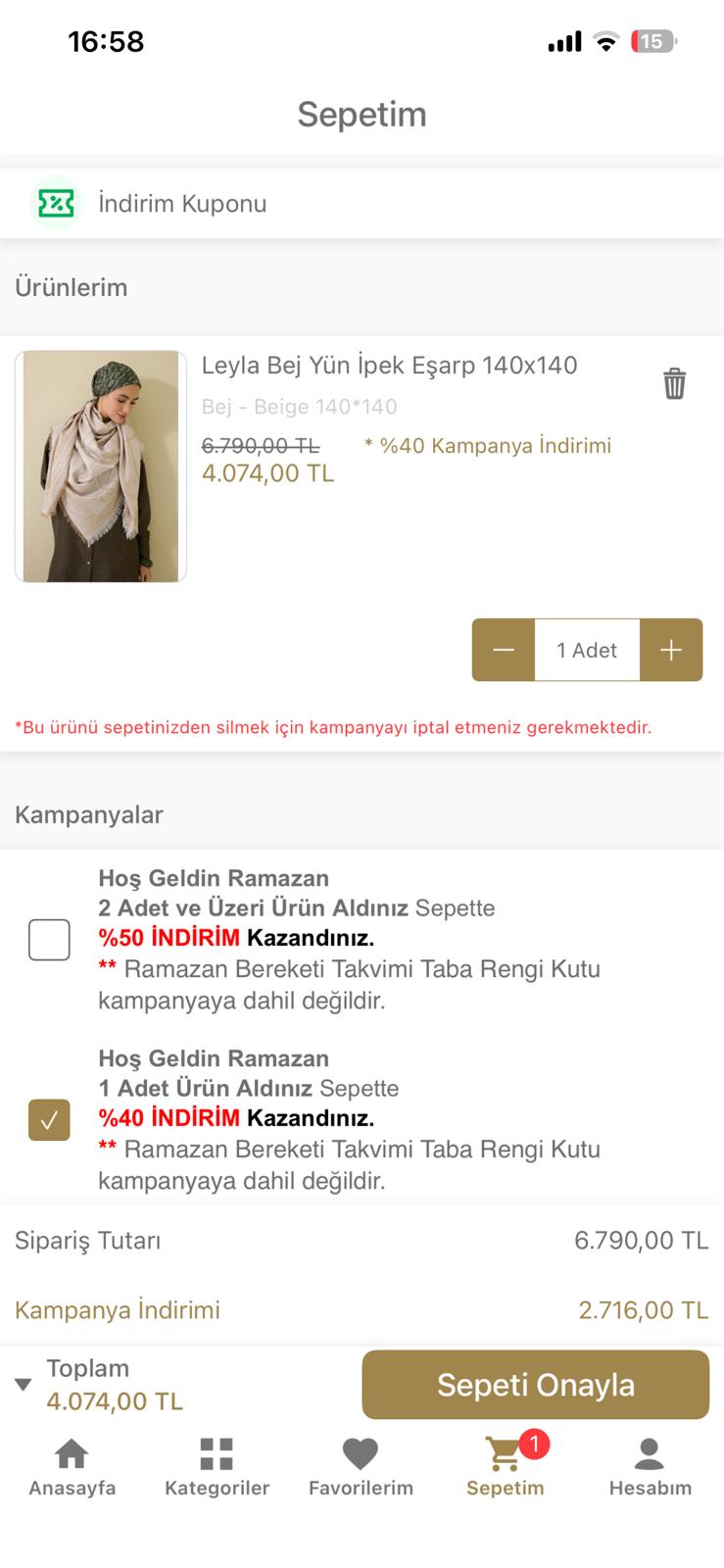
Task: Tap the discount coupon ticket icon
Action: tap(56, 204)
